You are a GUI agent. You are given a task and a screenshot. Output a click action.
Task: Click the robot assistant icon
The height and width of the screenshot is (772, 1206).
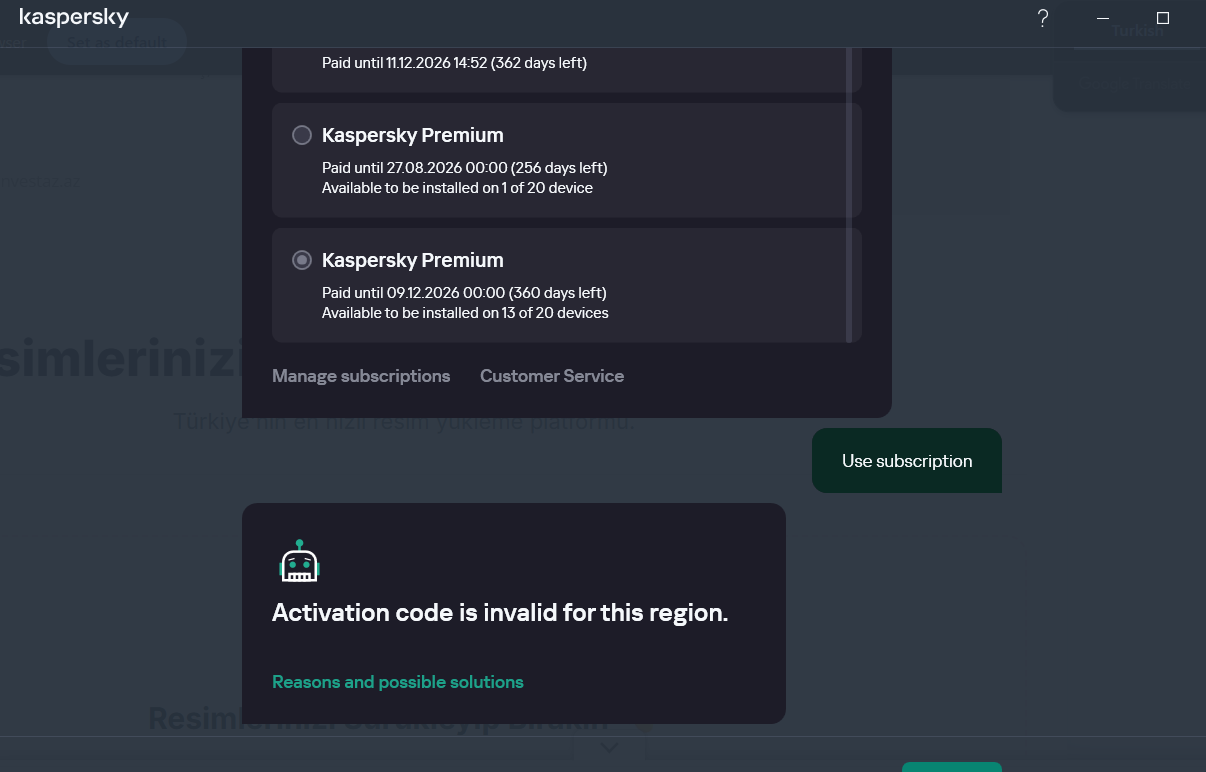point(299,561)
